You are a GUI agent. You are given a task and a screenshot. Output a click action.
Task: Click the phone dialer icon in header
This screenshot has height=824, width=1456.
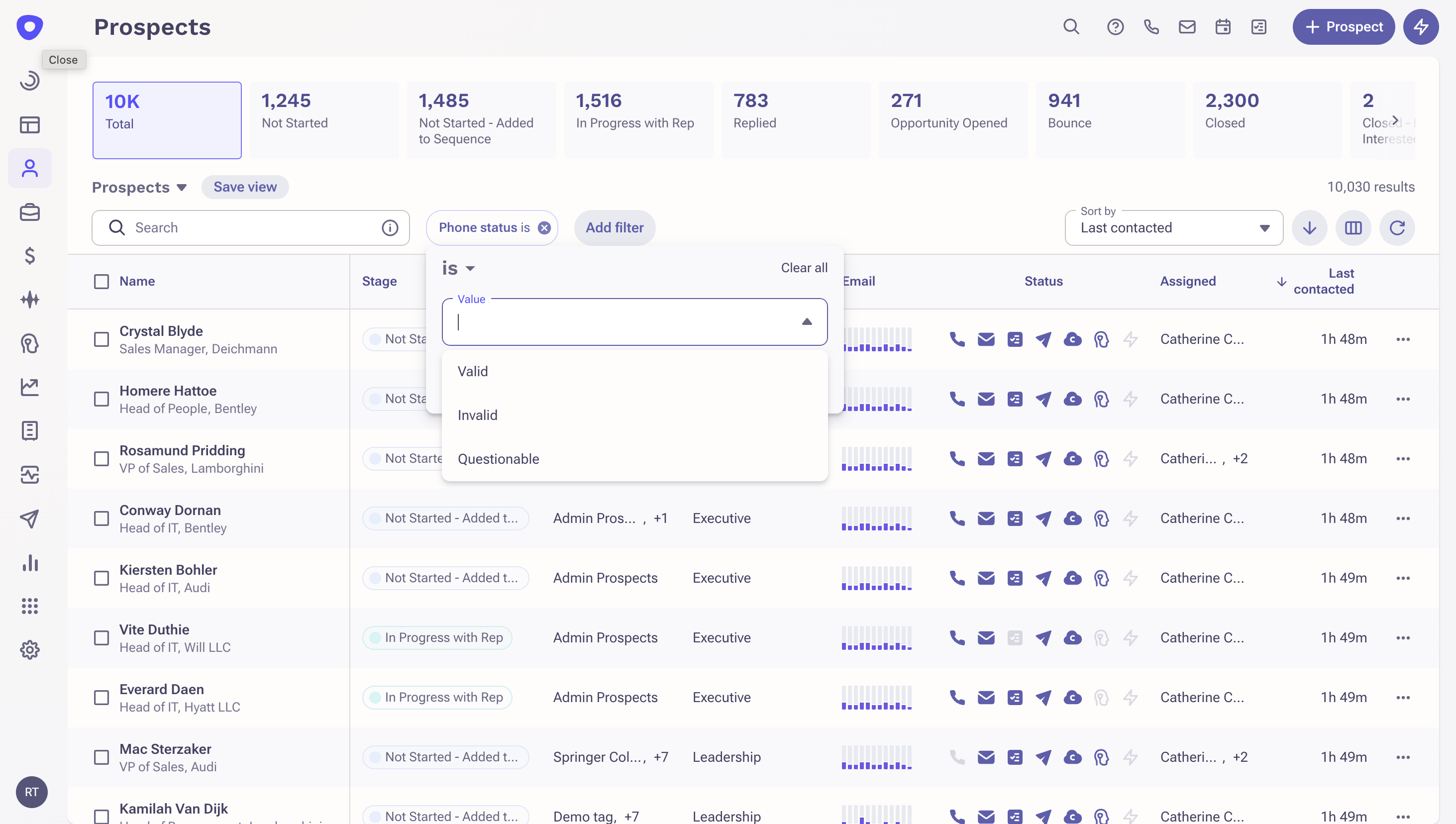(1151, 26)
